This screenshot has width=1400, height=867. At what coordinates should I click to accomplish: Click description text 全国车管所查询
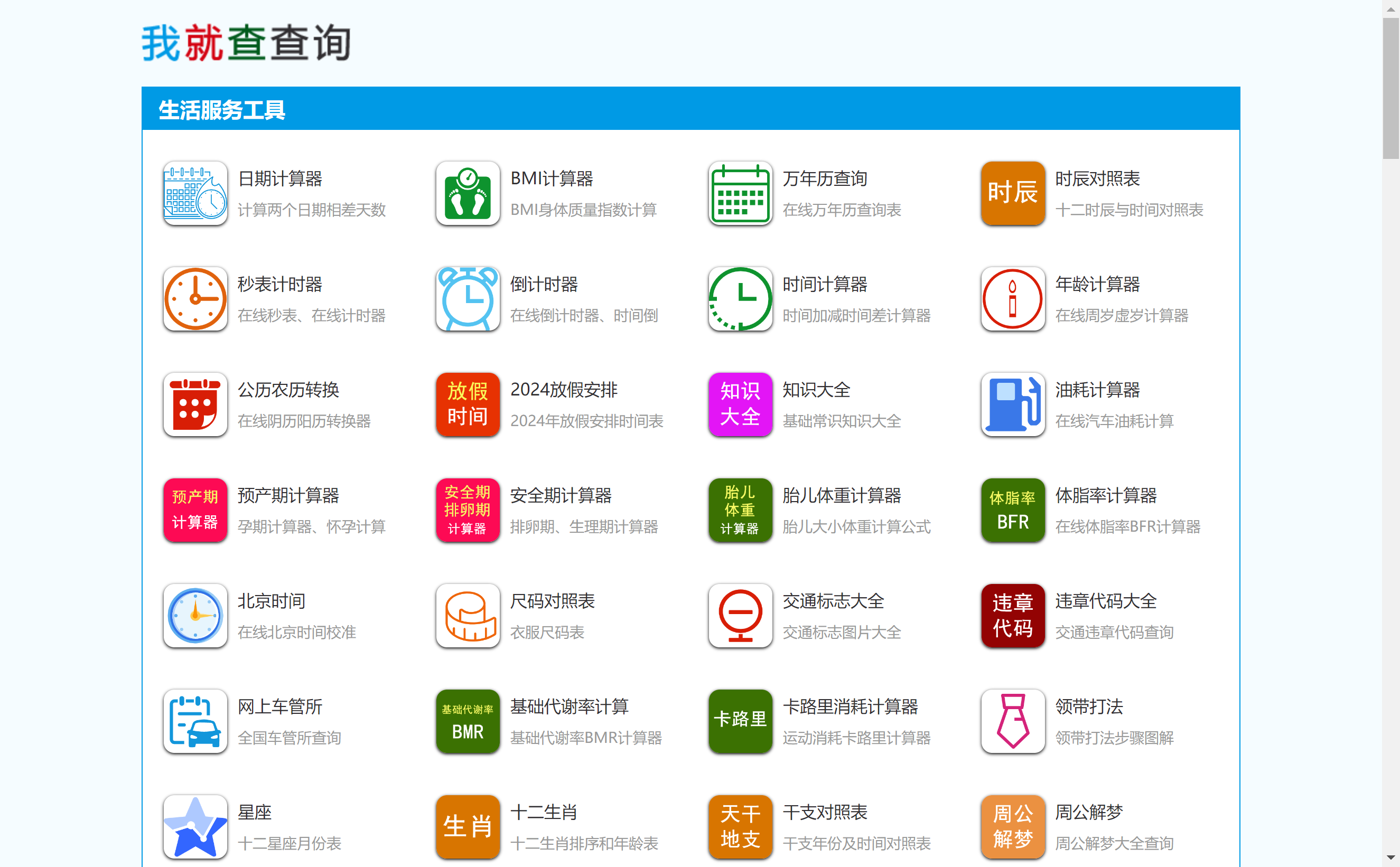click(x=289, y=738)
